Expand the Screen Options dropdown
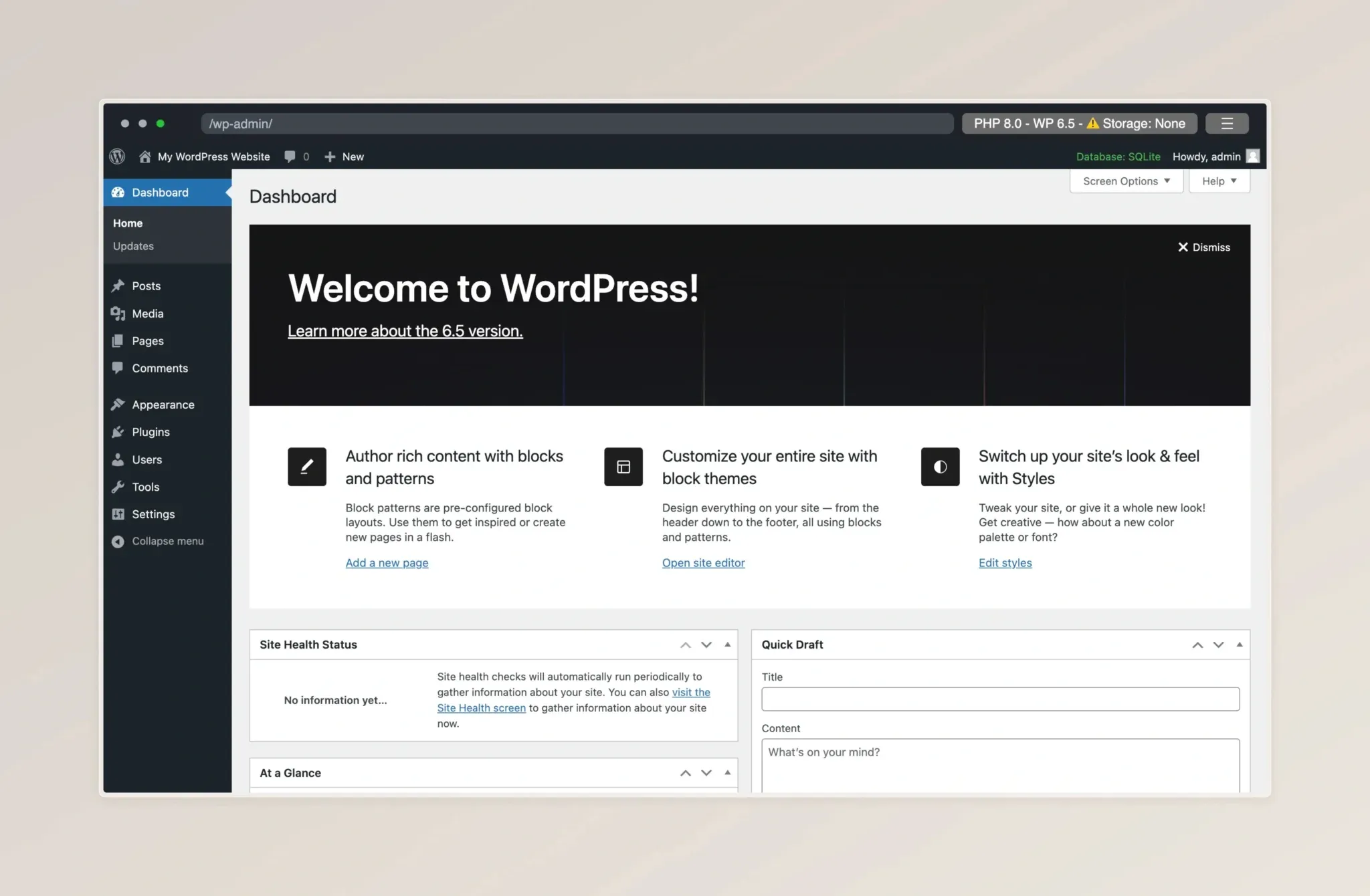The height and width of the screenshot is (896, 1370). (x=1126, y=181)
